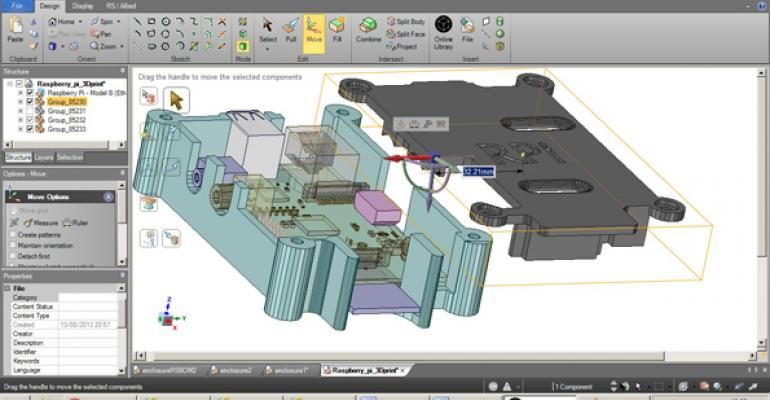Viewport: 770px width, 400px height.
Task: Toggle visibility checkbox for Group_85231
Action: pos(29,110)
